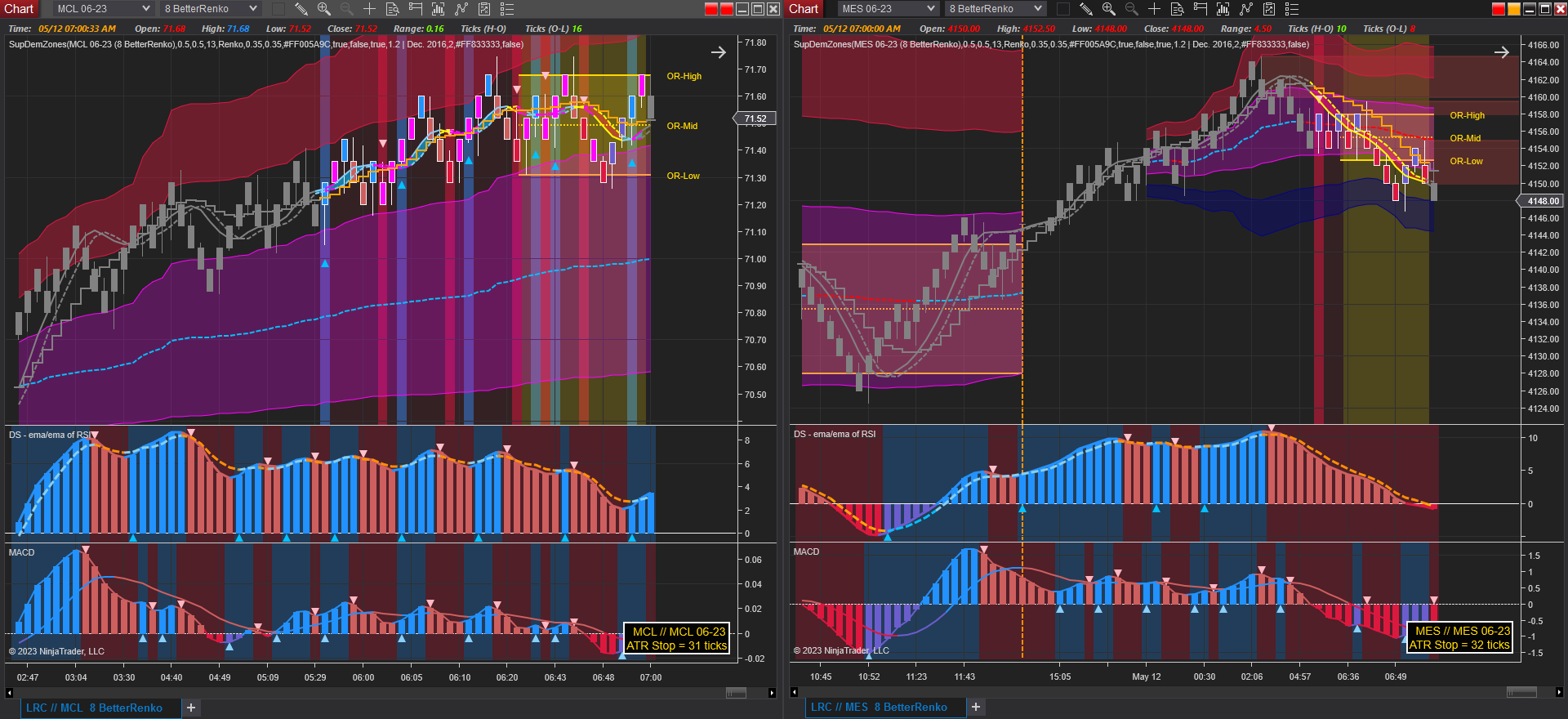This screenshot has height=719, width=1568.
Task: Open MES 06-23 instrument dropdown
Action: click(x=889, y=9)
